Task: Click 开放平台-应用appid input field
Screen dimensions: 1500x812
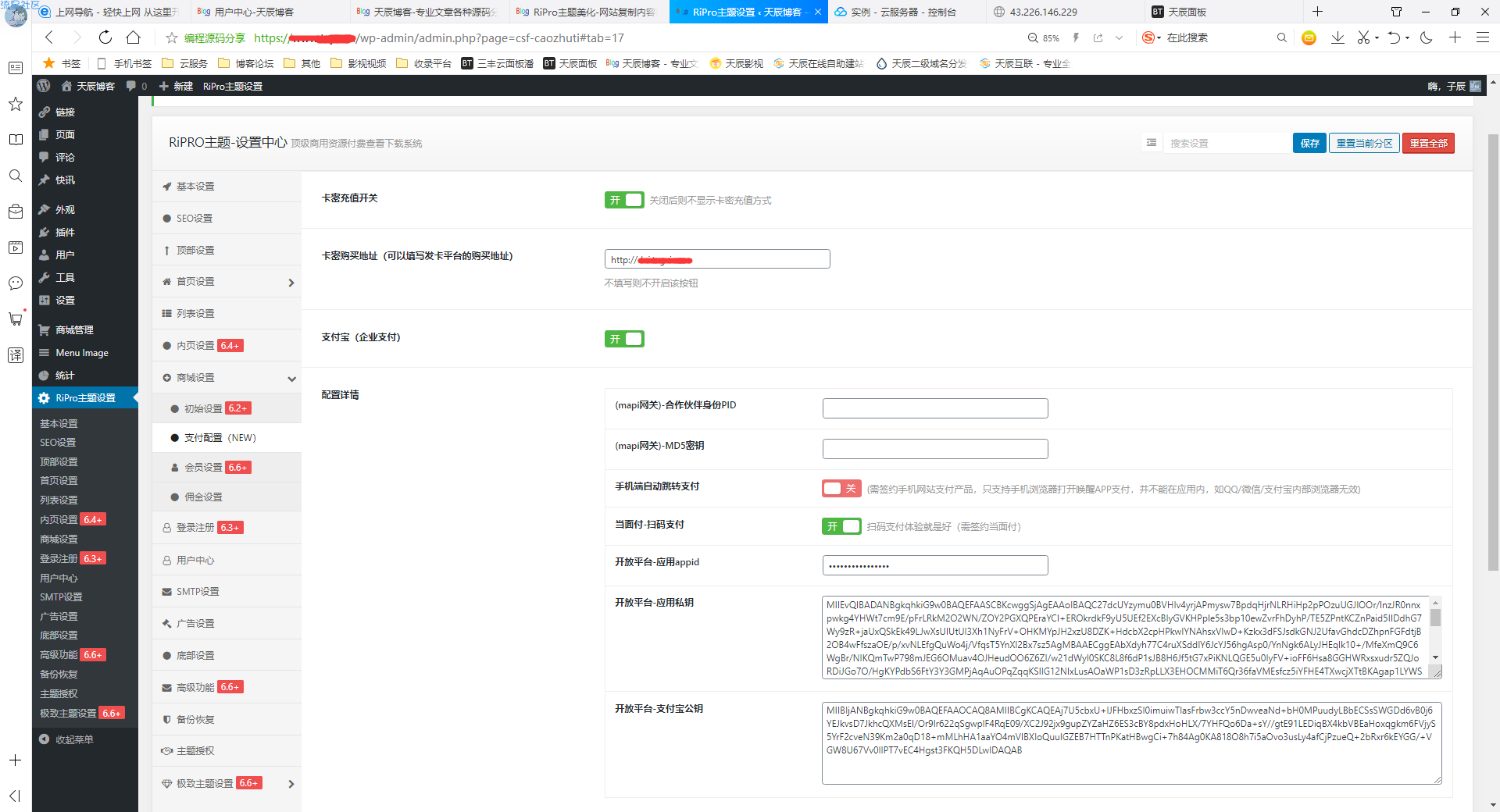Action: 935,565
